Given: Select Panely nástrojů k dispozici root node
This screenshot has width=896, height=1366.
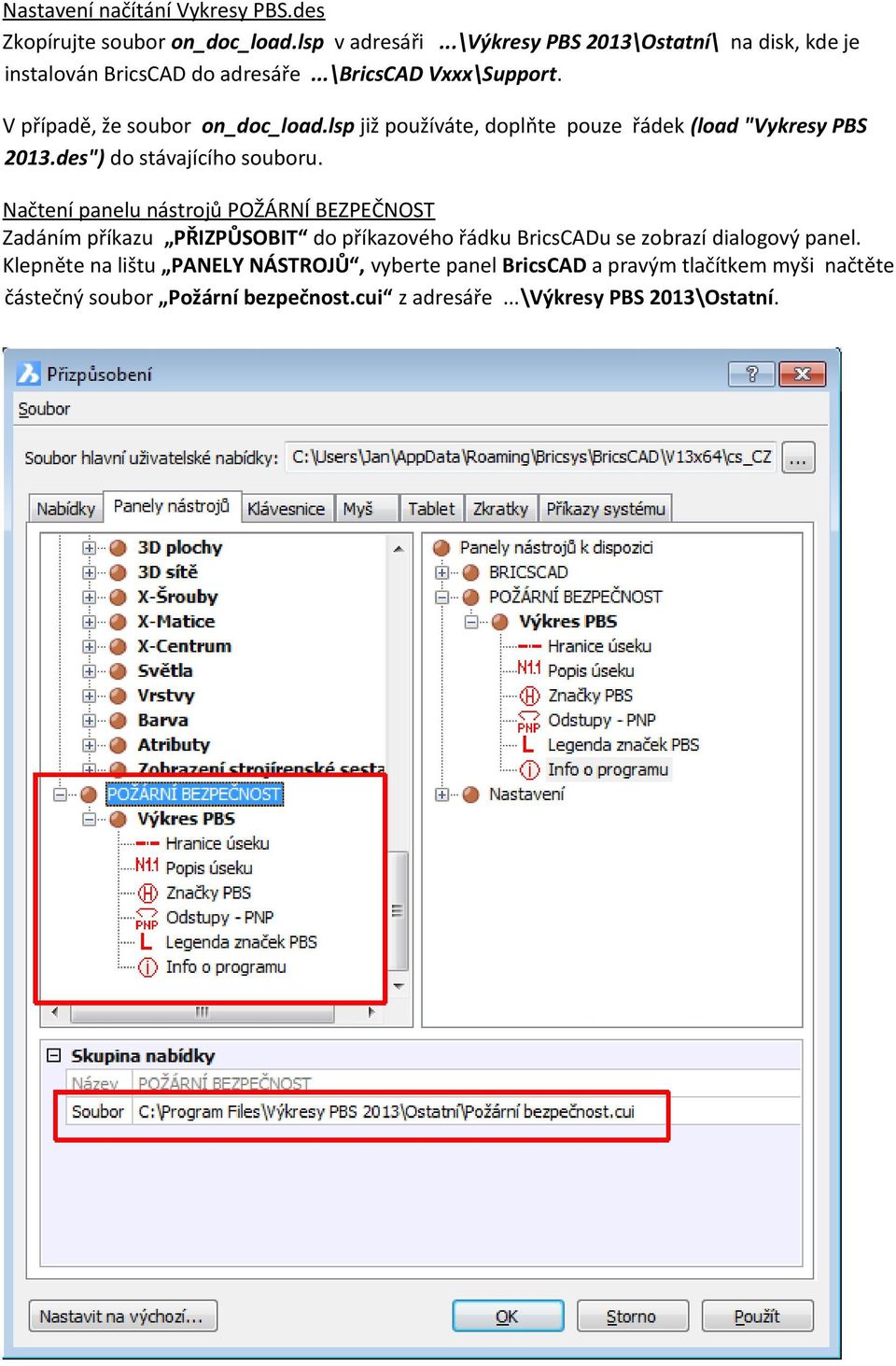Looking at the screenshot, I should 556,548.
